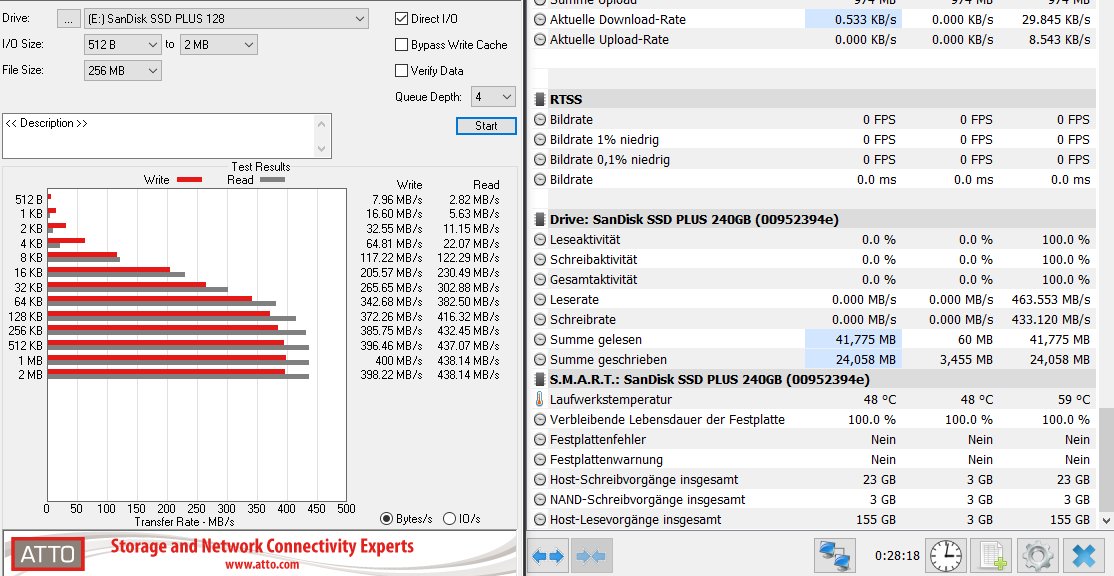Close sensors window with blue X icon

(x=1084, y=555)
